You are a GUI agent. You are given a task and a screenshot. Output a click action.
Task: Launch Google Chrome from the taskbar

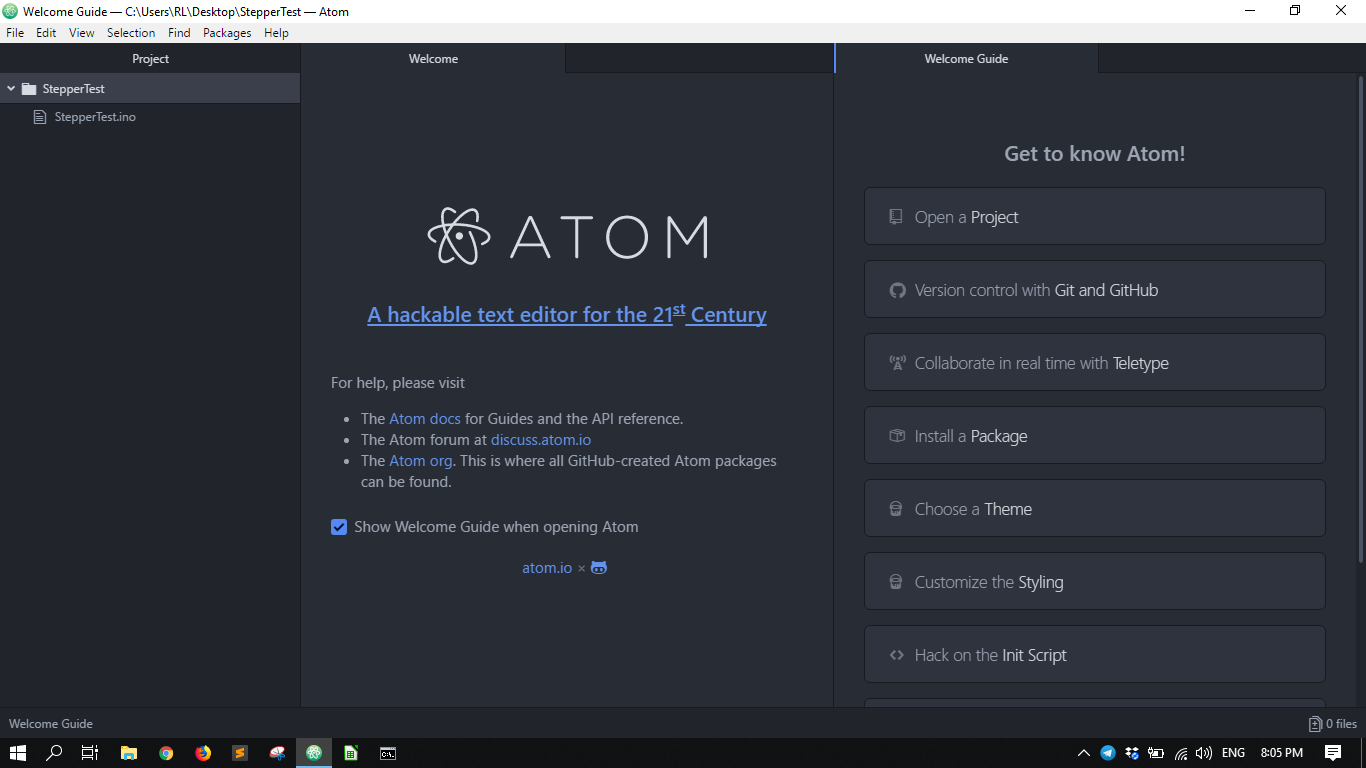(x=166, y=753)
